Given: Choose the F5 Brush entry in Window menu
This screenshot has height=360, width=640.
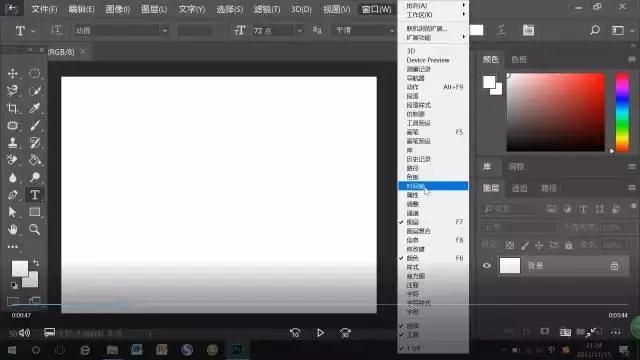Looking at the screenshot, I should pos(433,132).
